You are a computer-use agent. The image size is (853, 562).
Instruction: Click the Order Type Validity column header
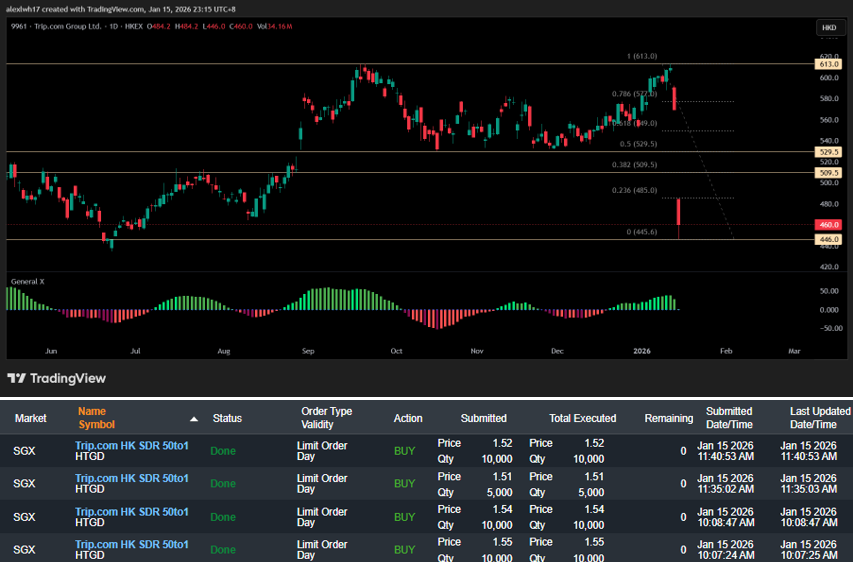tap(326, 418)
